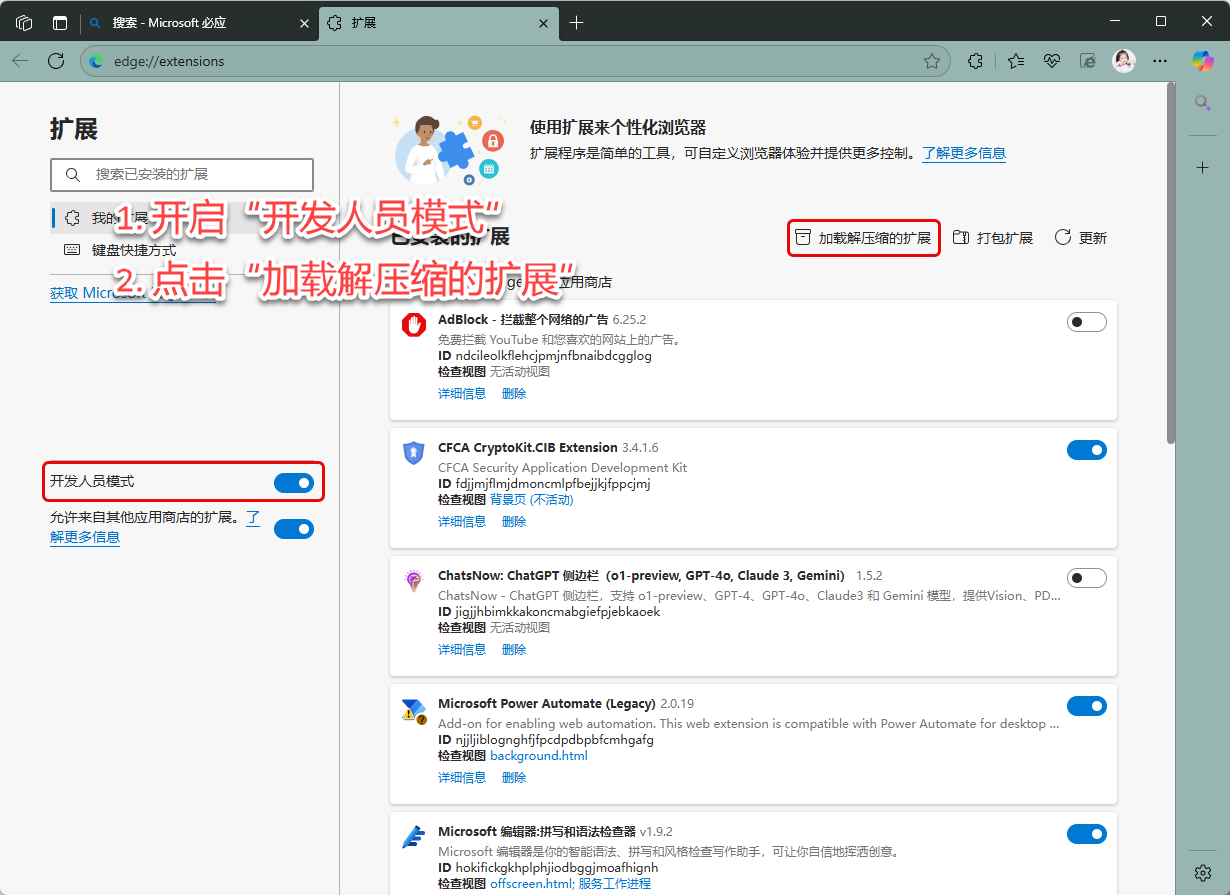1230x895 pixels.
Task: Disable the CFCA CryptoKit.CIB Extension toggle
Action: click(1087, 450)
